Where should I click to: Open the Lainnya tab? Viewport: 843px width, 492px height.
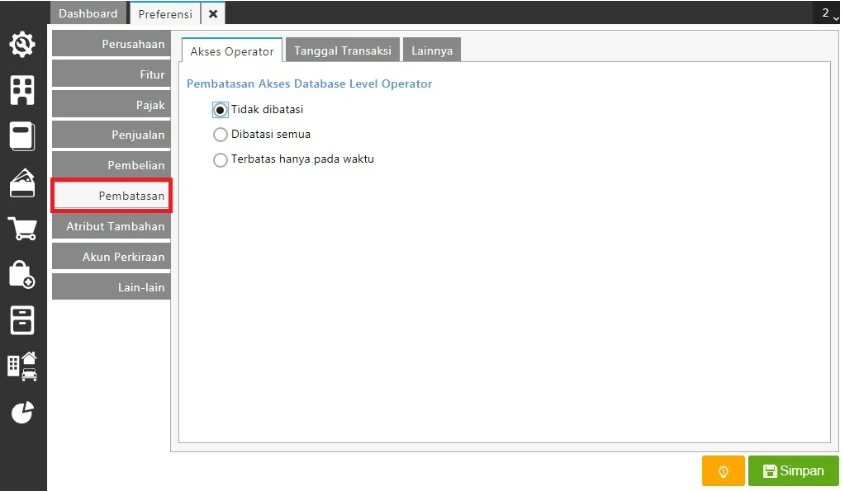pos(432,51)
